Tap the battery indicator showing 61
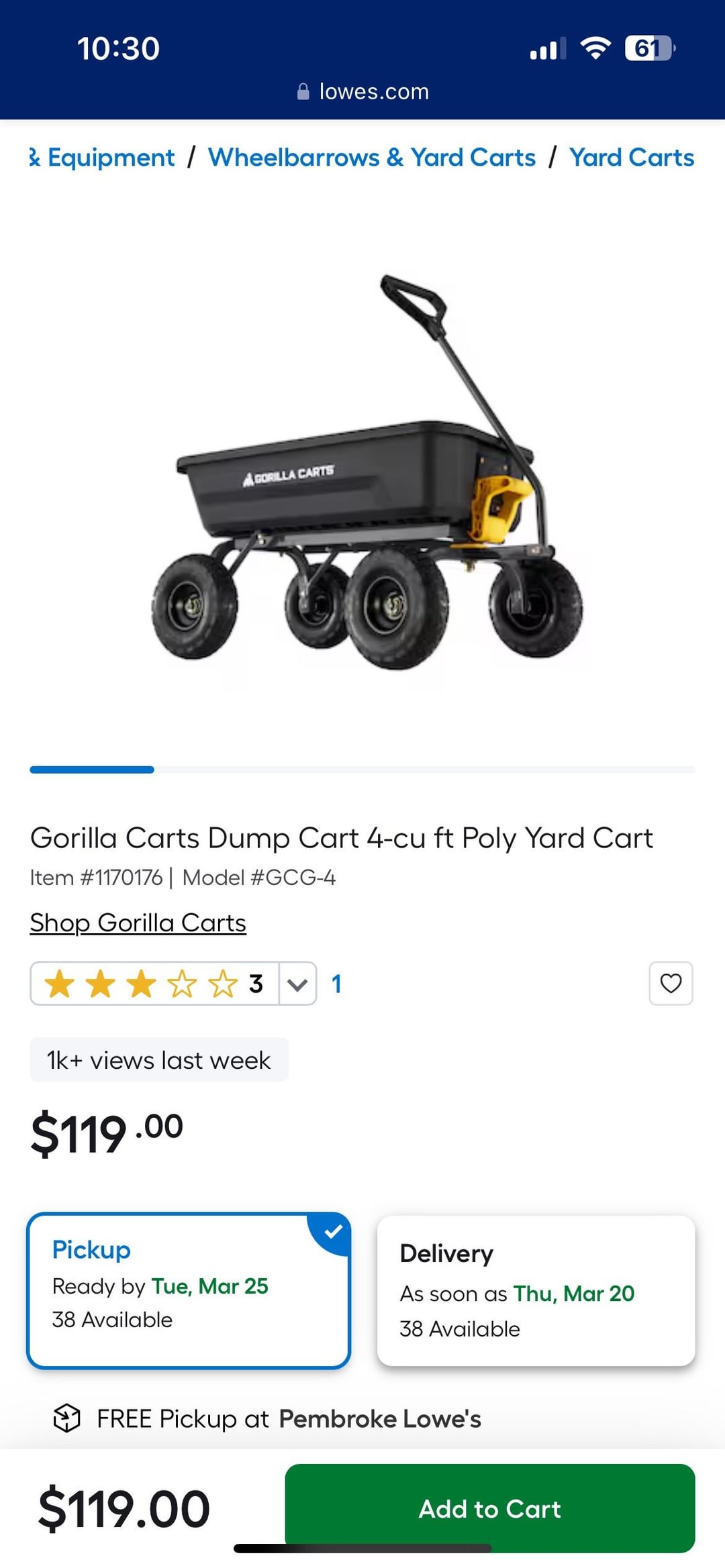The width and height of the screenshot is (725, 1568). pyautogui.click(x=650, y=48)
